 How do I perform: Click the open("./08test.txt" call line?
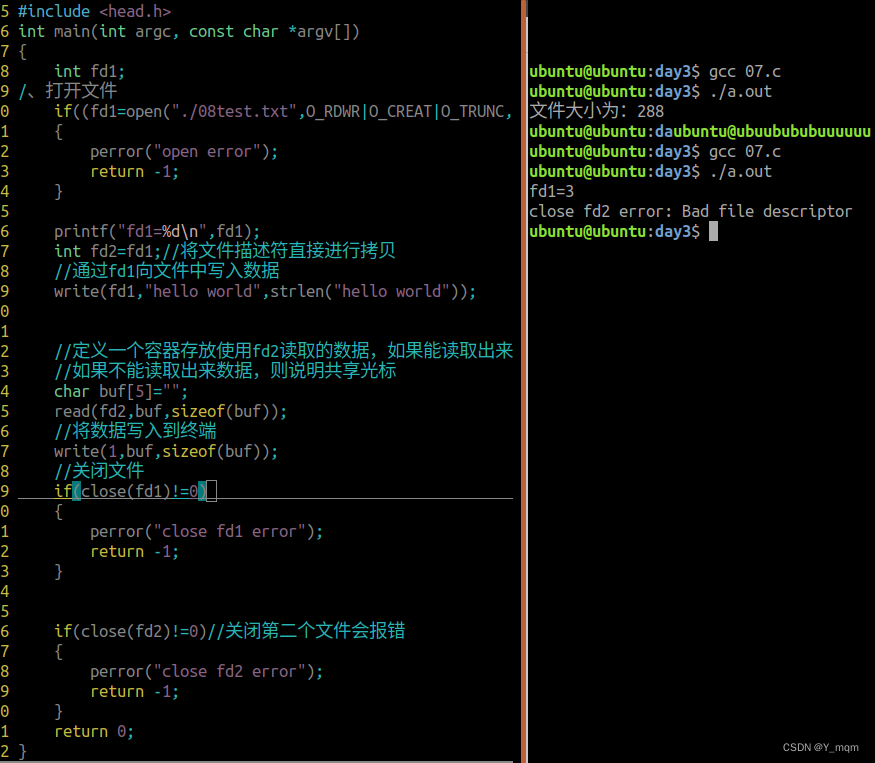click(283, 112)
